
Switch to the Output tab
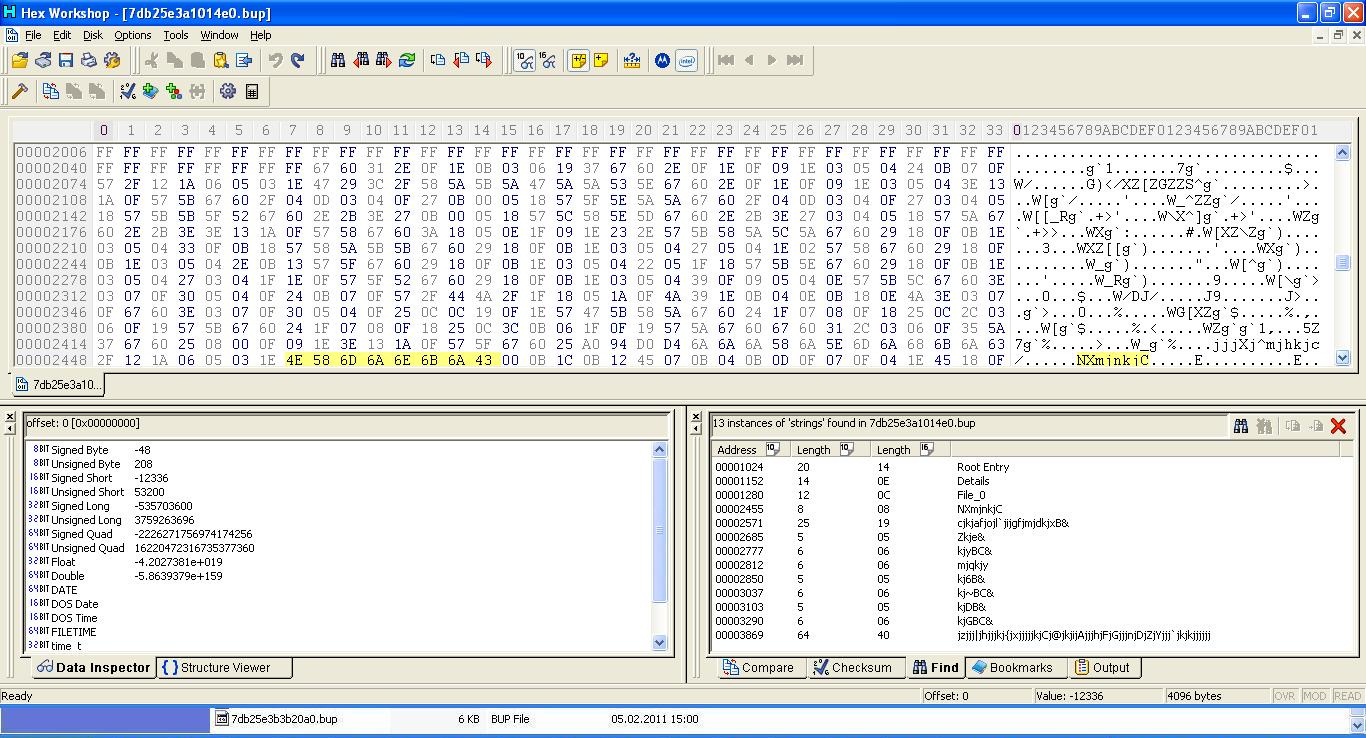(1102, 667)
